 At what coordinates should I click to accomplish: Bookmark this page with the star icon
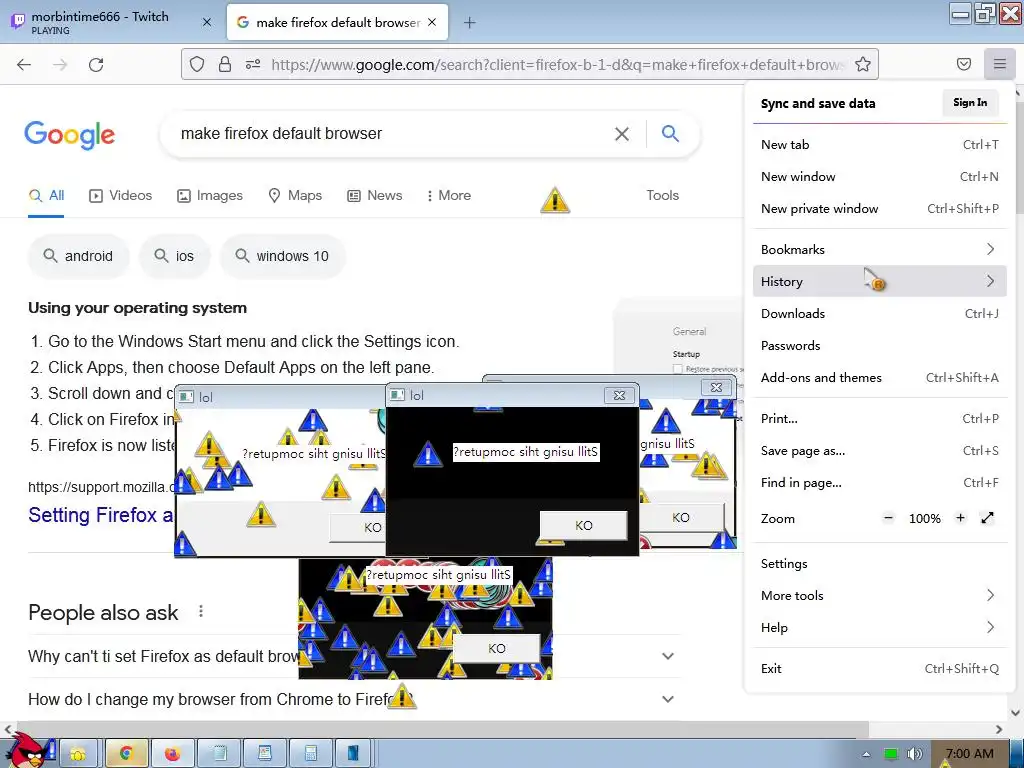coord(863,64)
